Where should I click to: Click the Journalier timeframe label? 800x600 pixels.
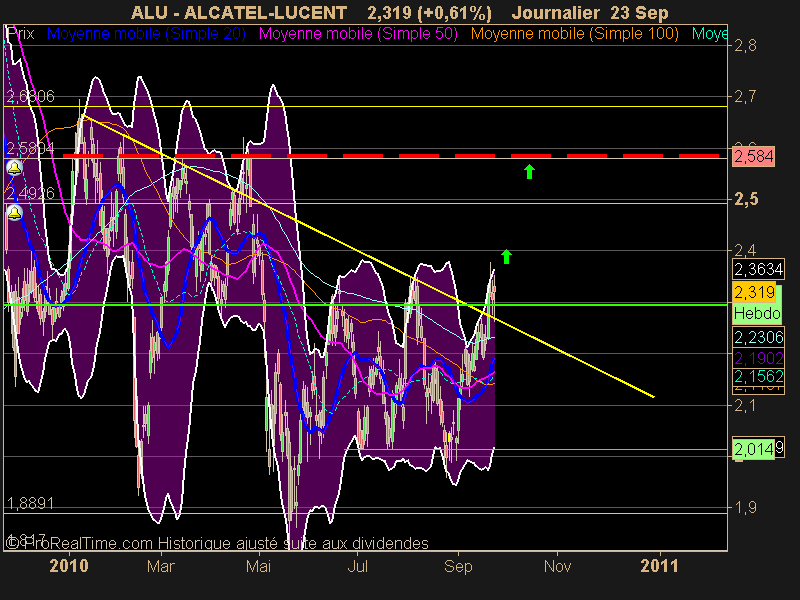pos(555,12)
